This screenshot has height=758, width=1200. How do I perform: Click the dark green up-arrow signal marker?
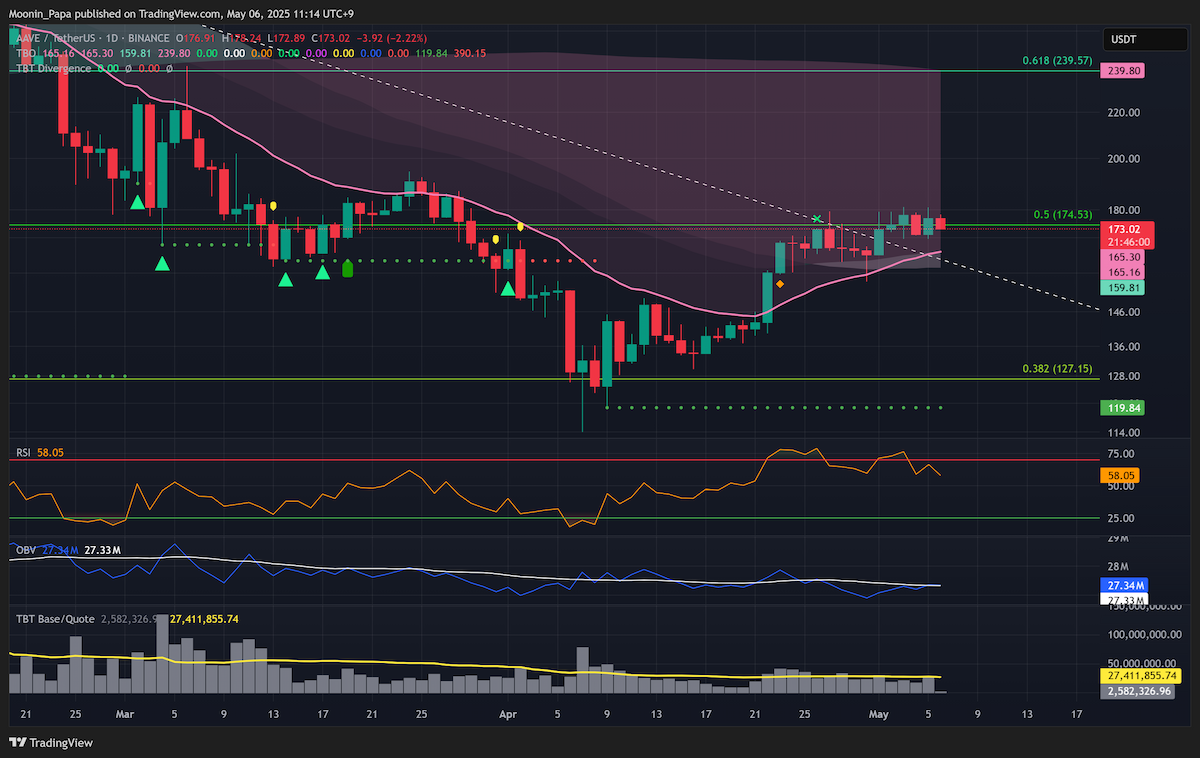pos(348,268)
